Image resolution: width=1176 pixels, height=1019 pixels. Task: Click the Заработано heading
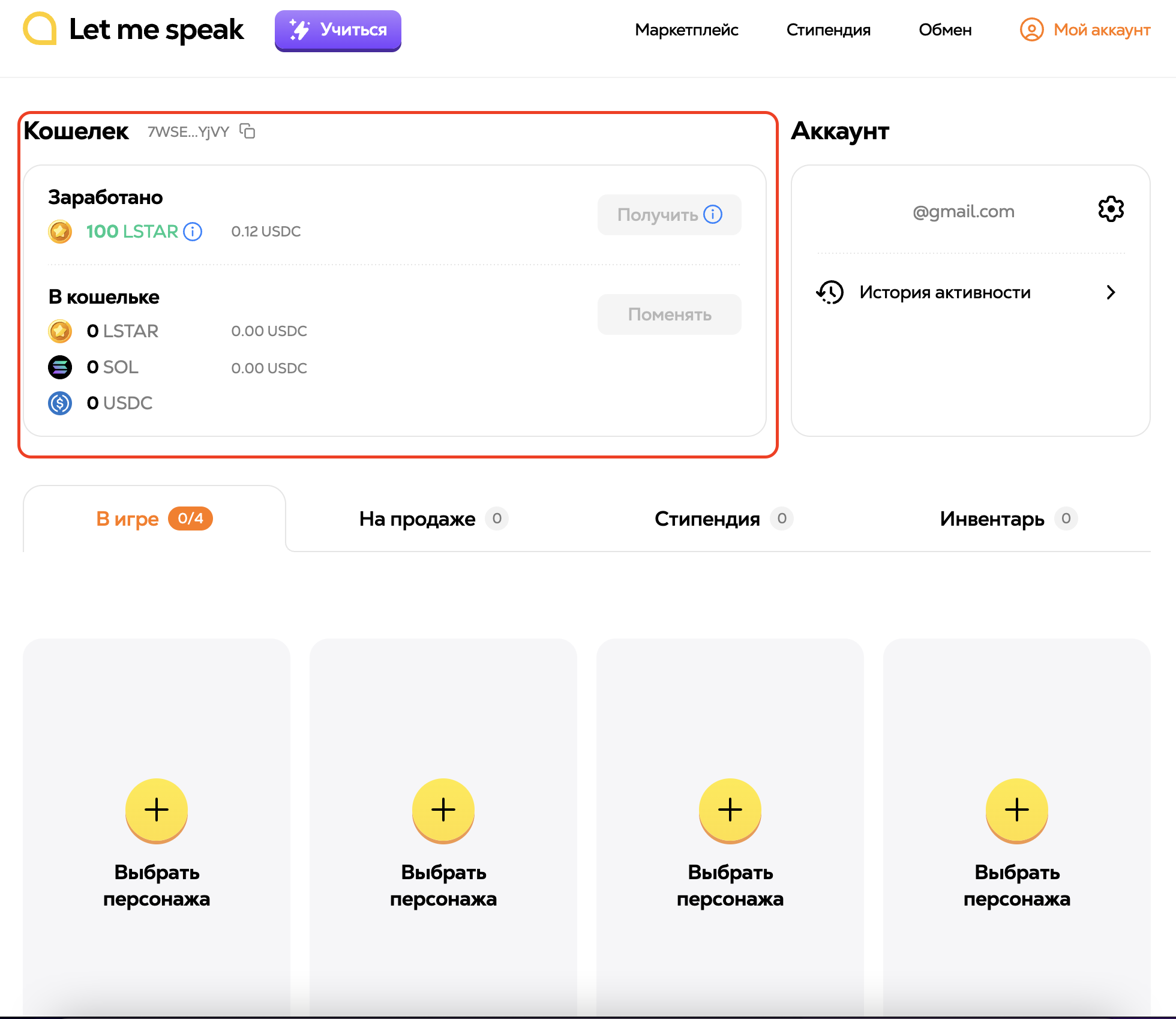105,197
